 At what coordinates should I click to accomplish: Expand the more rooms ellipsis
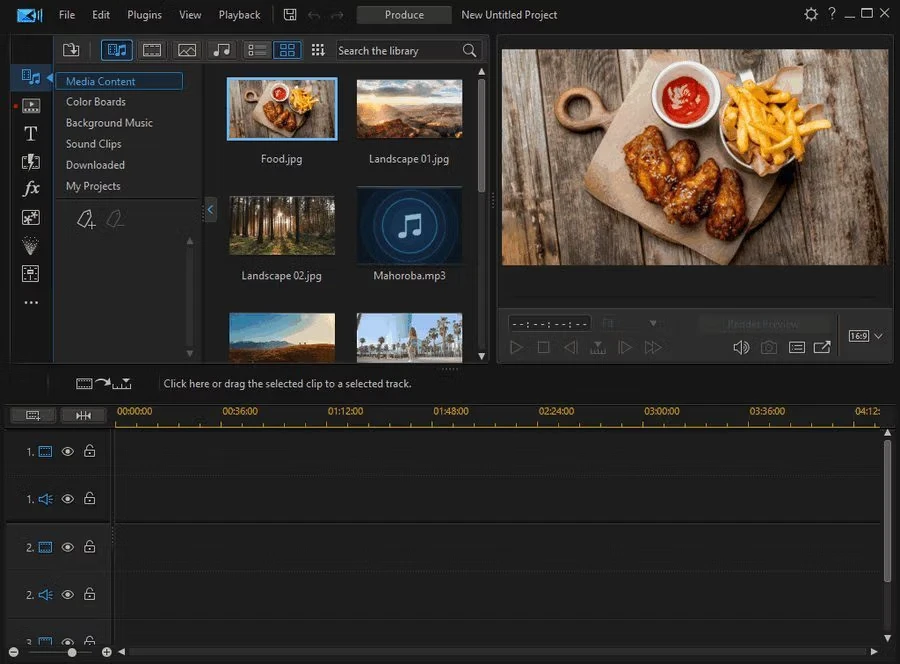31,302
